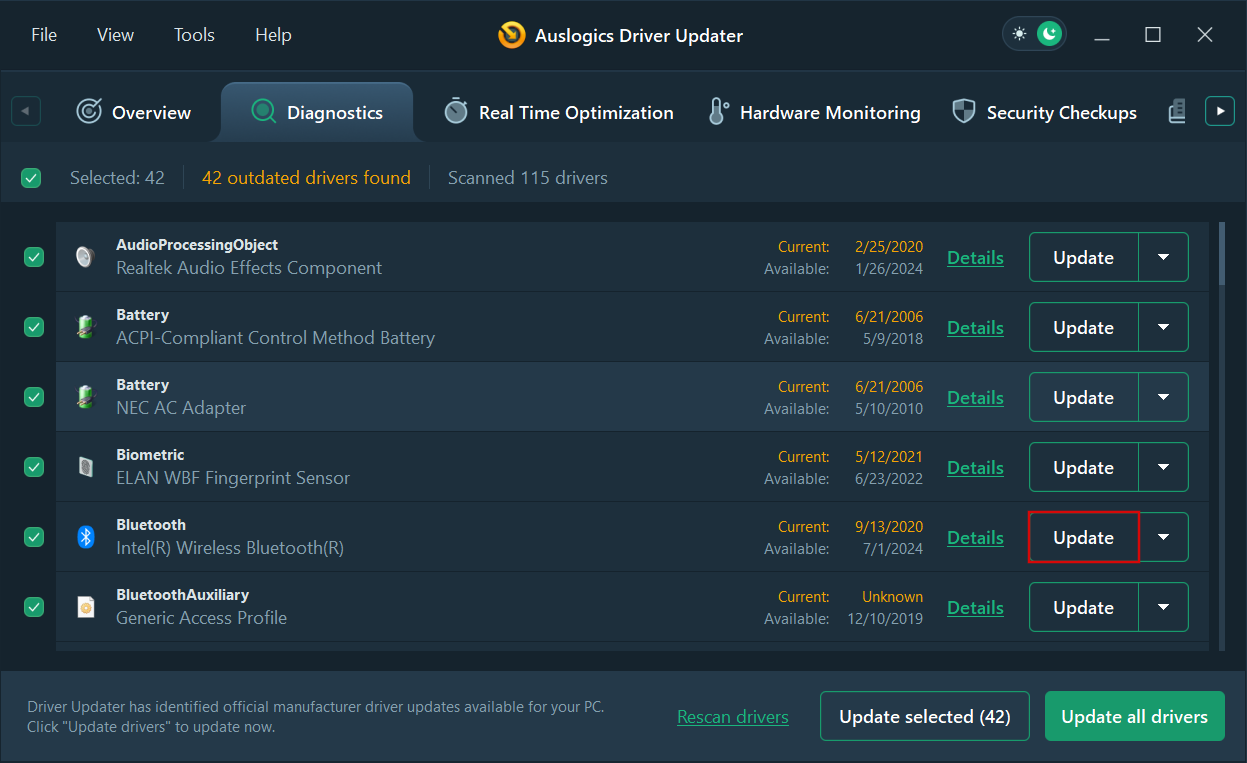Viewport: 1247px width, 763px height.
Task: Click the Biometric category name
Action: pos(150,455)
